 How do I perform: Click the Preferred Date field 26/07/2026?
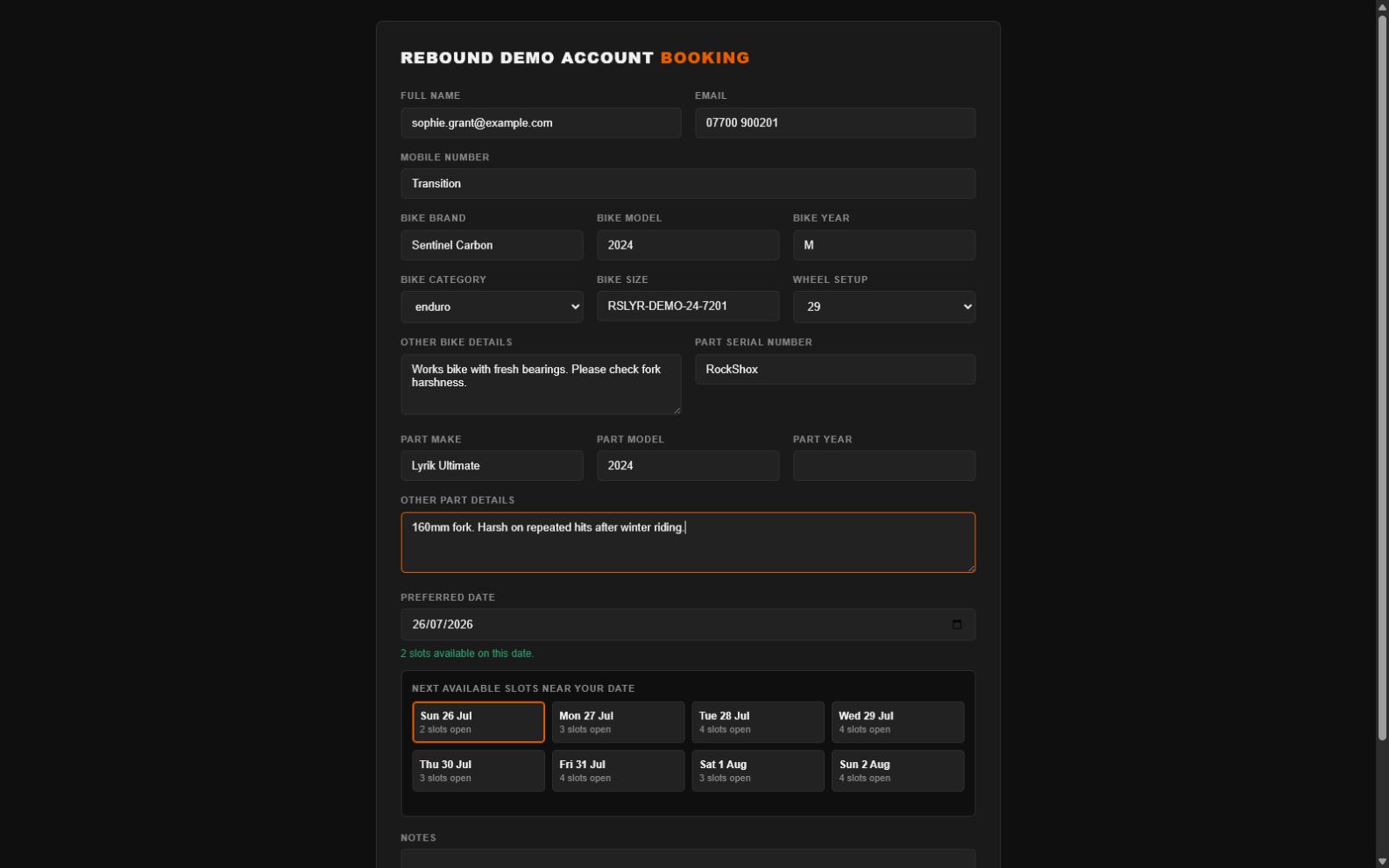tap(688, 625)
